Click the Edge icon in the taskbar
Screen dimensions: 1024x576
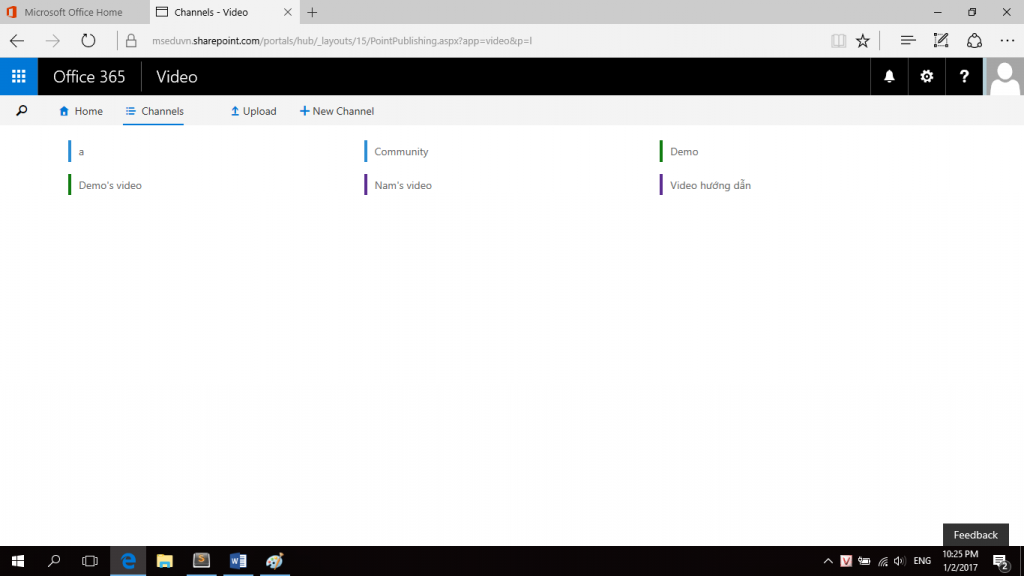128,561
